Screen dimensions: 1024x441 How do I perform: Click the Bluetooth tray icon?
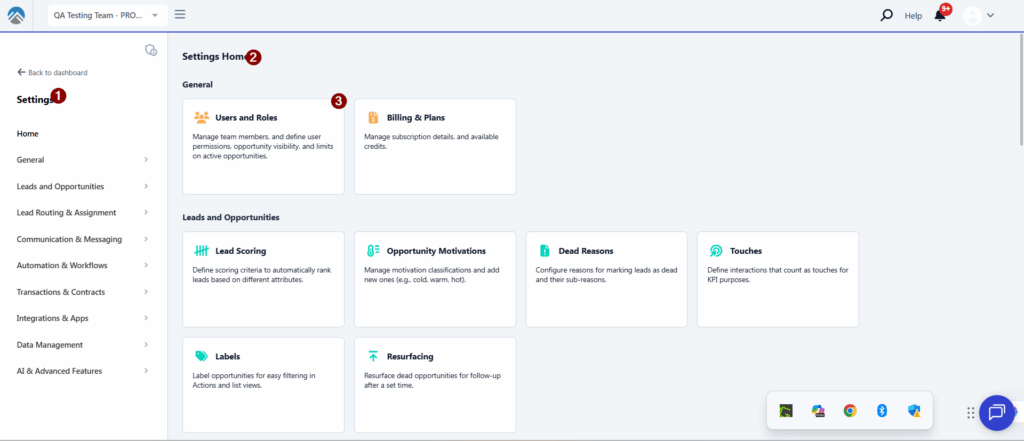tap(881, 410)
